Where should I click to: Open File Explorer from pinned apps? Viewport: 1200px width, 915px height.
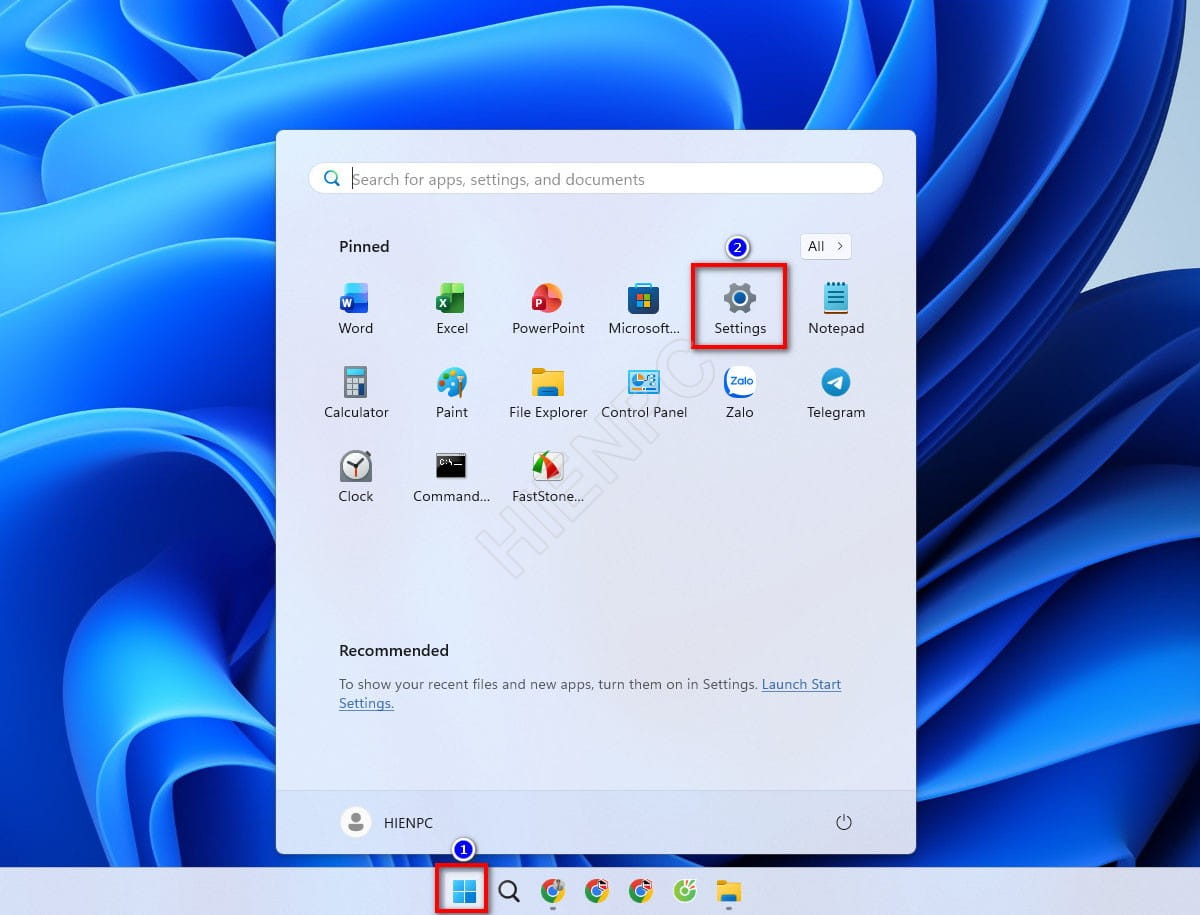click(548, 393)
